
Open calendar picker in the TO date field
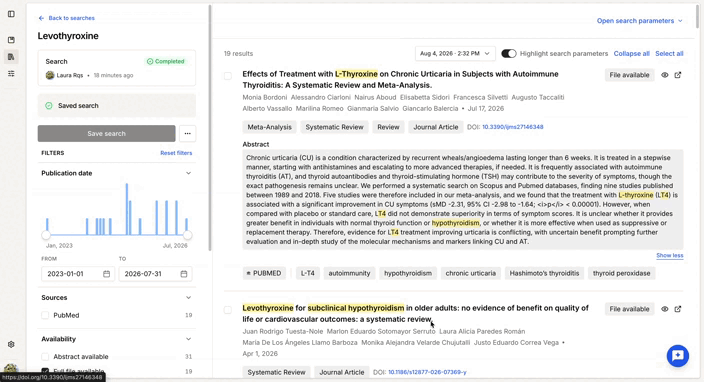(x=184, y=274)
